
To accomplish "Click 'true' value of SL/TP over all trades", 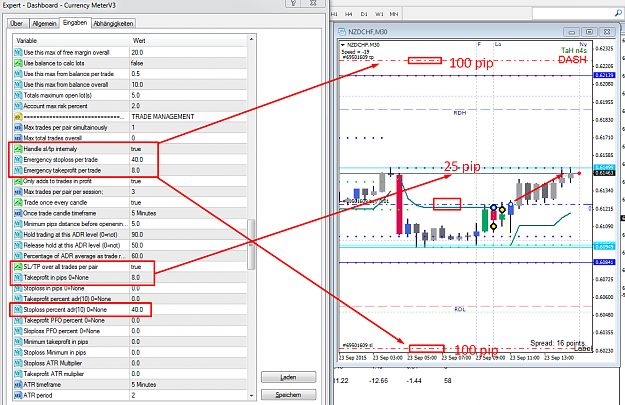I will [x=136, y=267].
